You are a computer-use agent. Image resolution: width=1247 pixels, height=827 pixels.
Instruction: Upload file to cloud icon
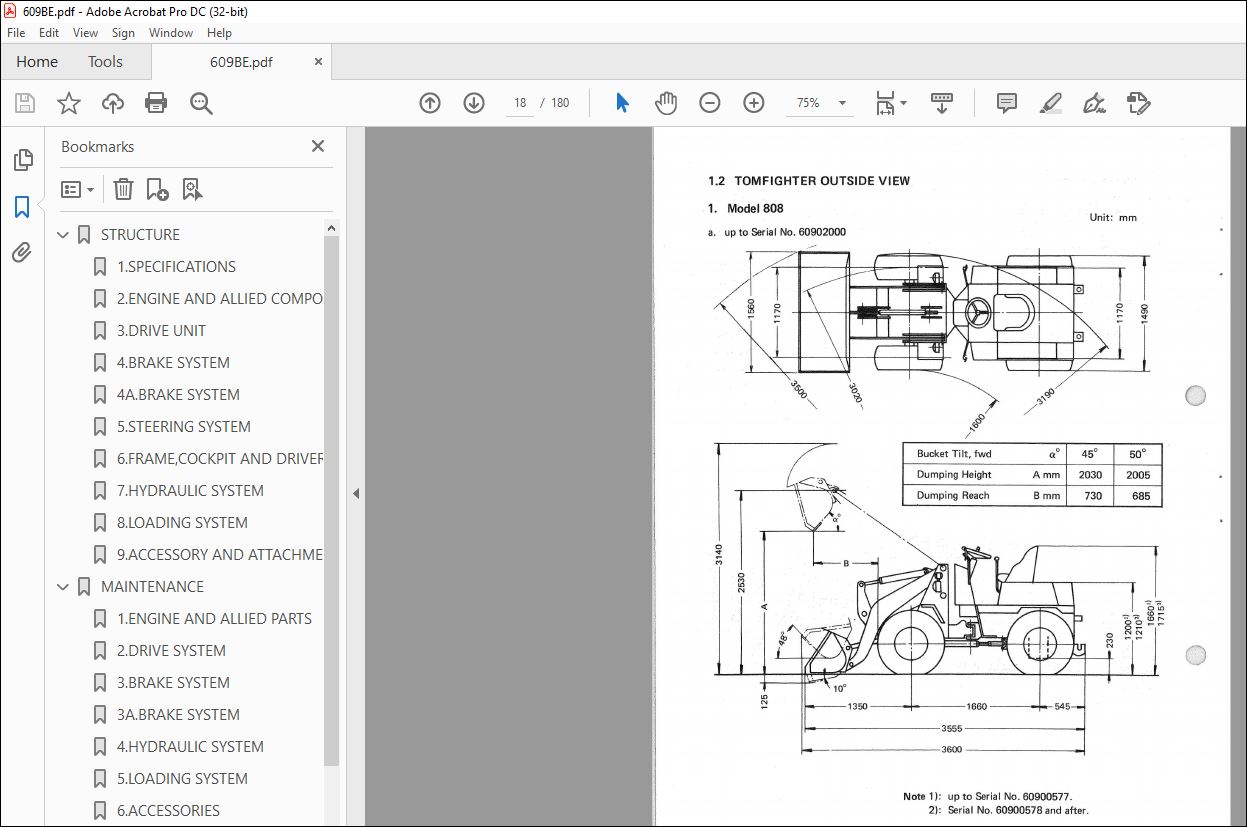113,103
